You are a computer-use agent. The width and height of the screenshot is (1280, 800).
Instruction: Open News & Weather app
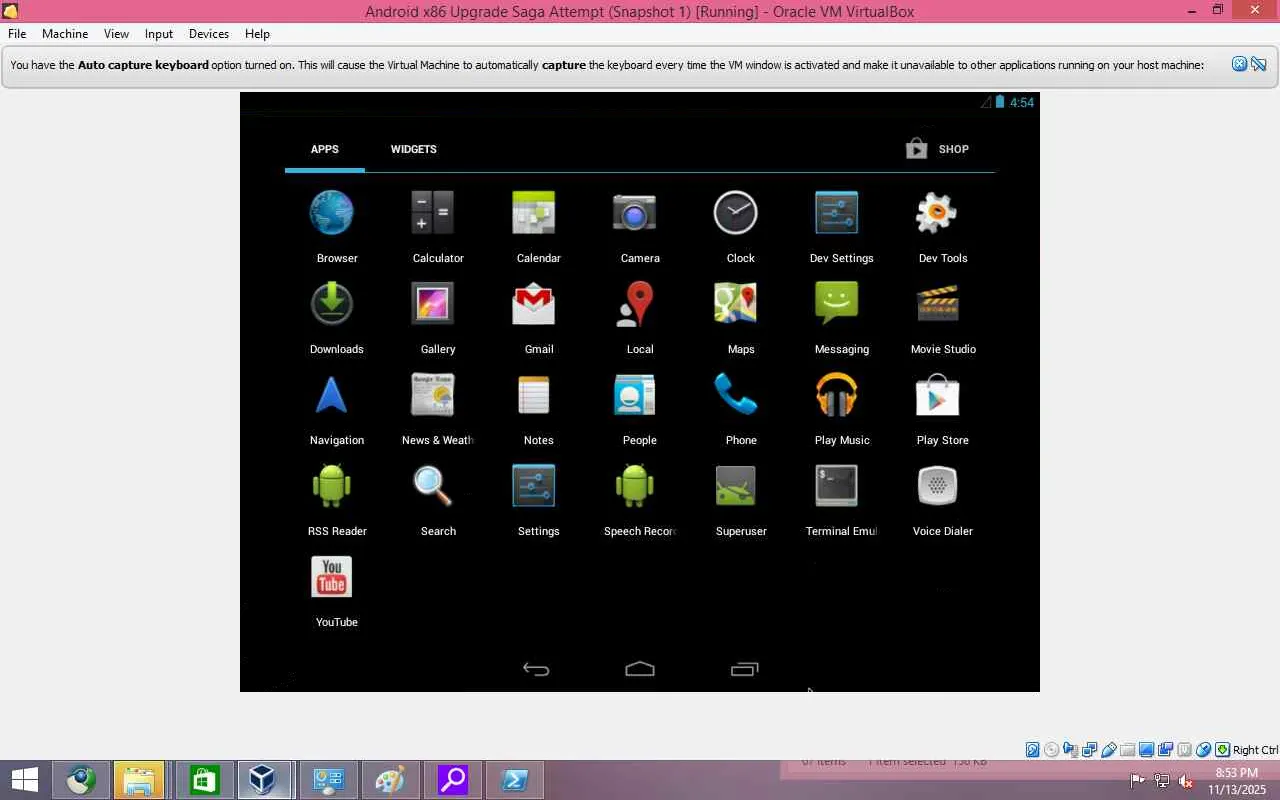[432, 396]
